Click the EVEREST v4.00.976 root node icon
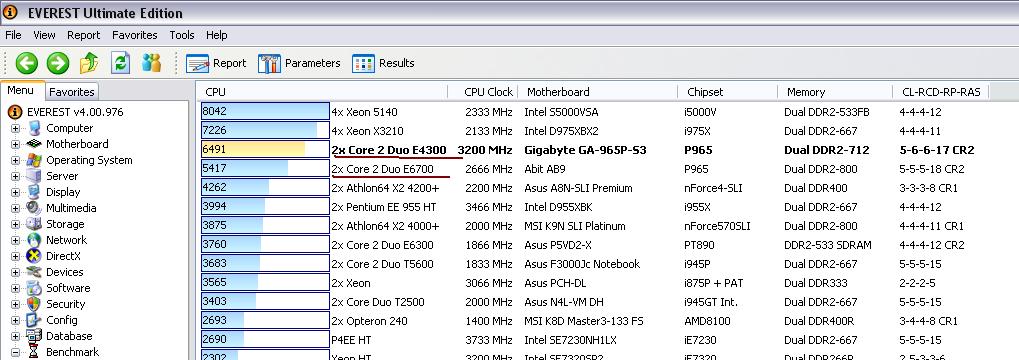Screen dimensions: 1019x360 (15, 112)
